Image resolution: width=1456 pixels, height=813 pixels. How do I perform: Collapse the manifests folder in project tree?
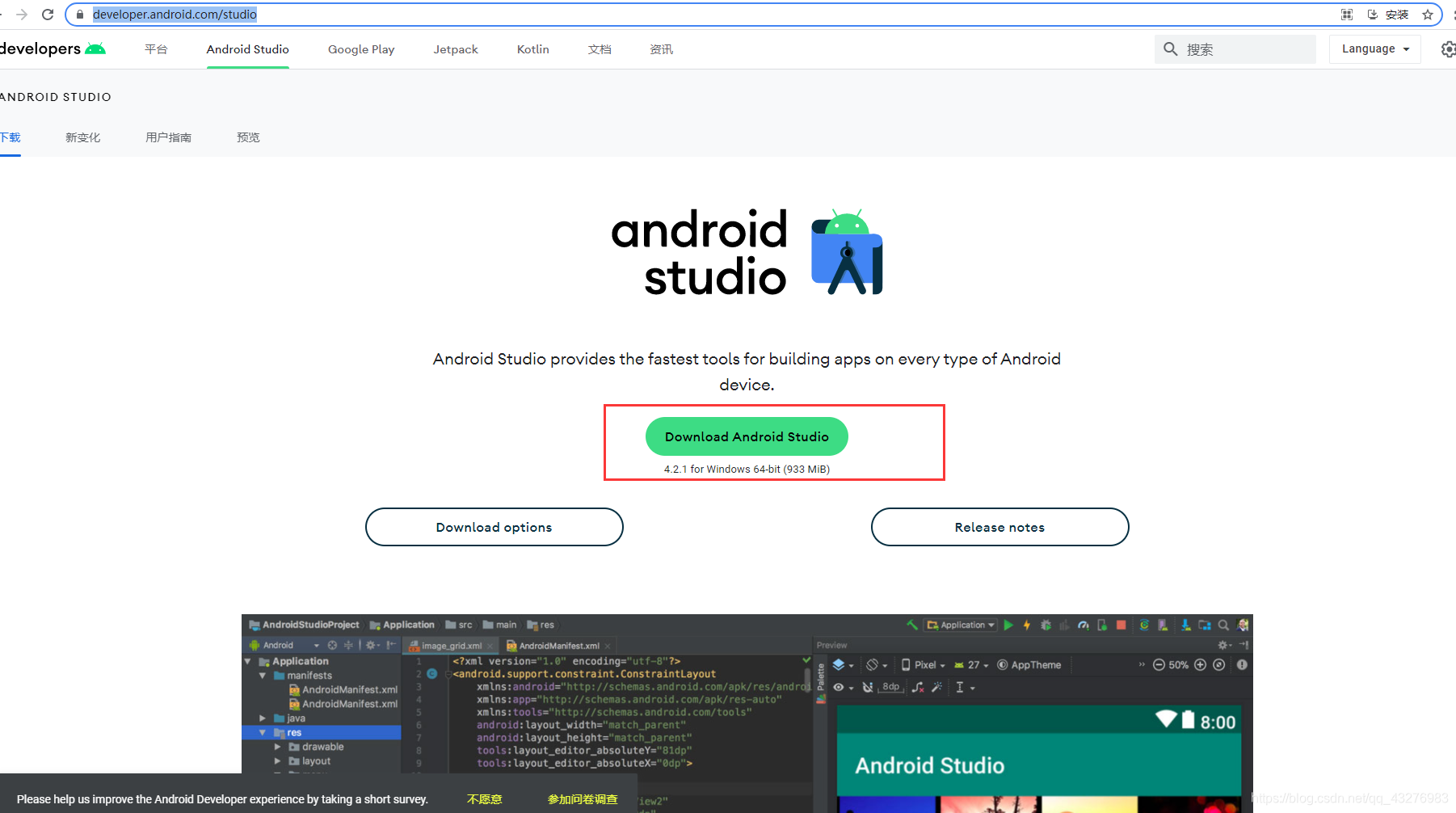[263, 676]
